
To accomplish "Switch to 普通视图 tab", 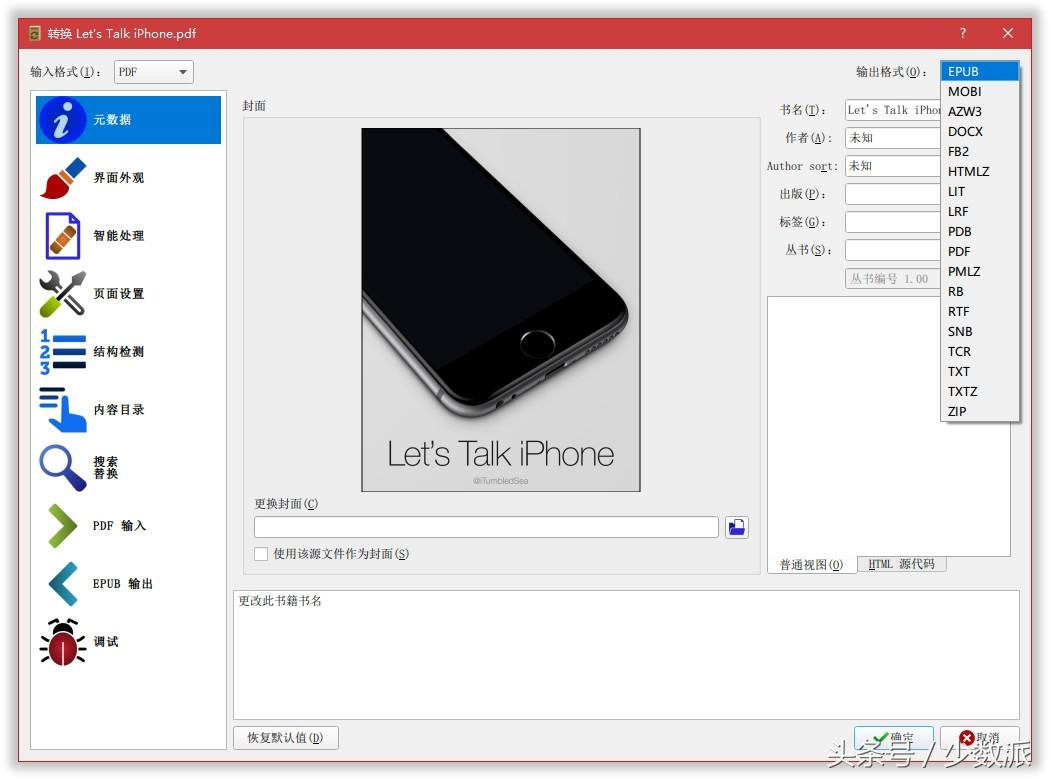I will pos(811,565).
